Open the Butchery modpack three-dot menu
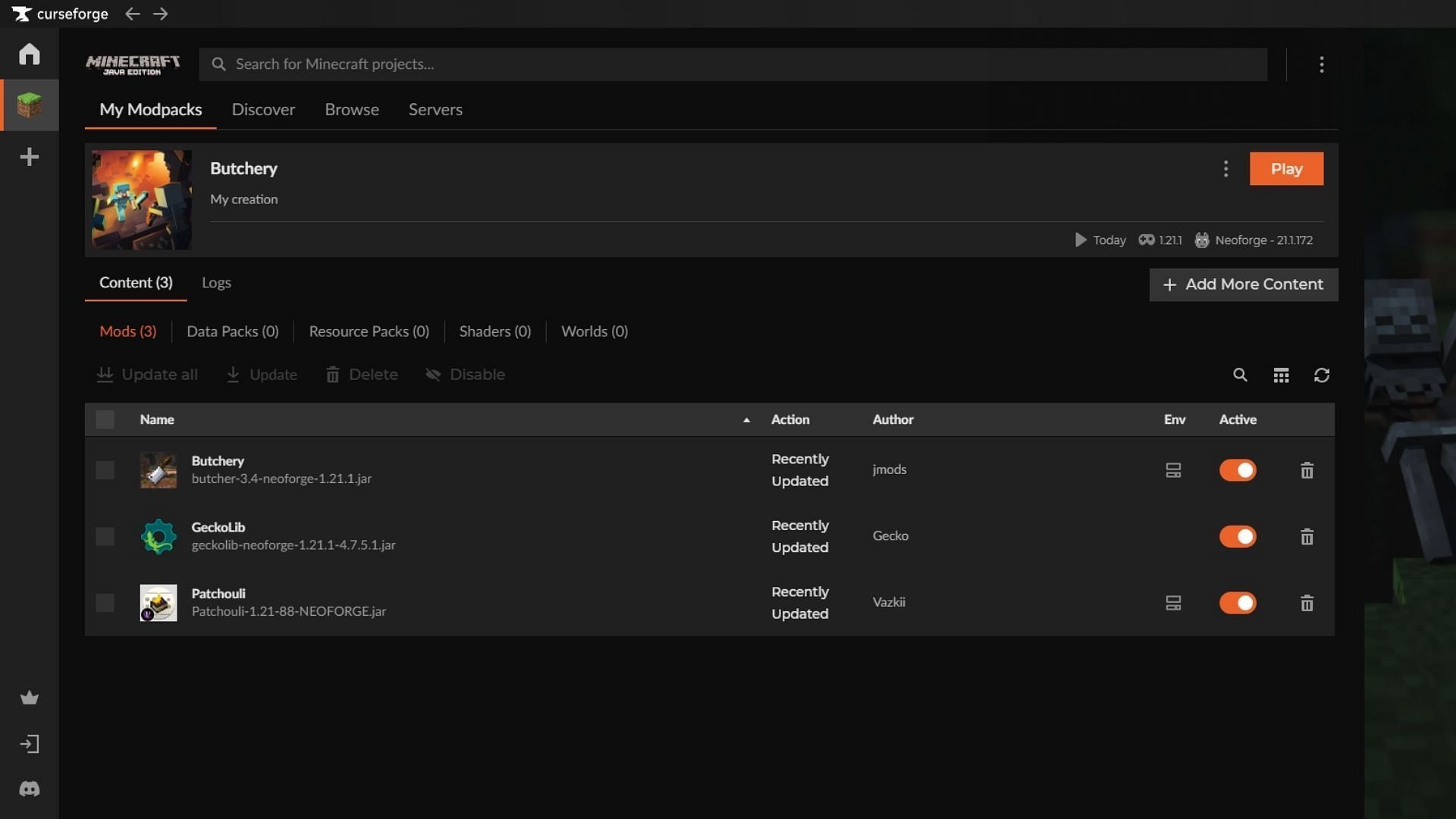Viewport: 1456px width, 819px height. 1225,168
